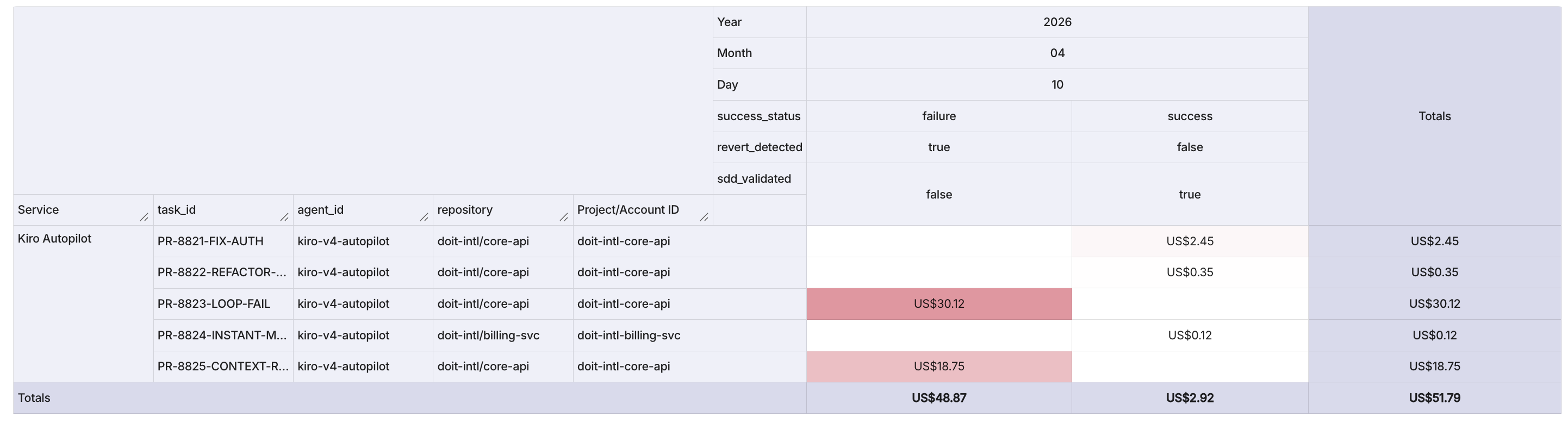Image resolution: width=1568 pixels, height=434 pixels.
Task: Click the 04 month header cell
Action: coord(1057,53)
